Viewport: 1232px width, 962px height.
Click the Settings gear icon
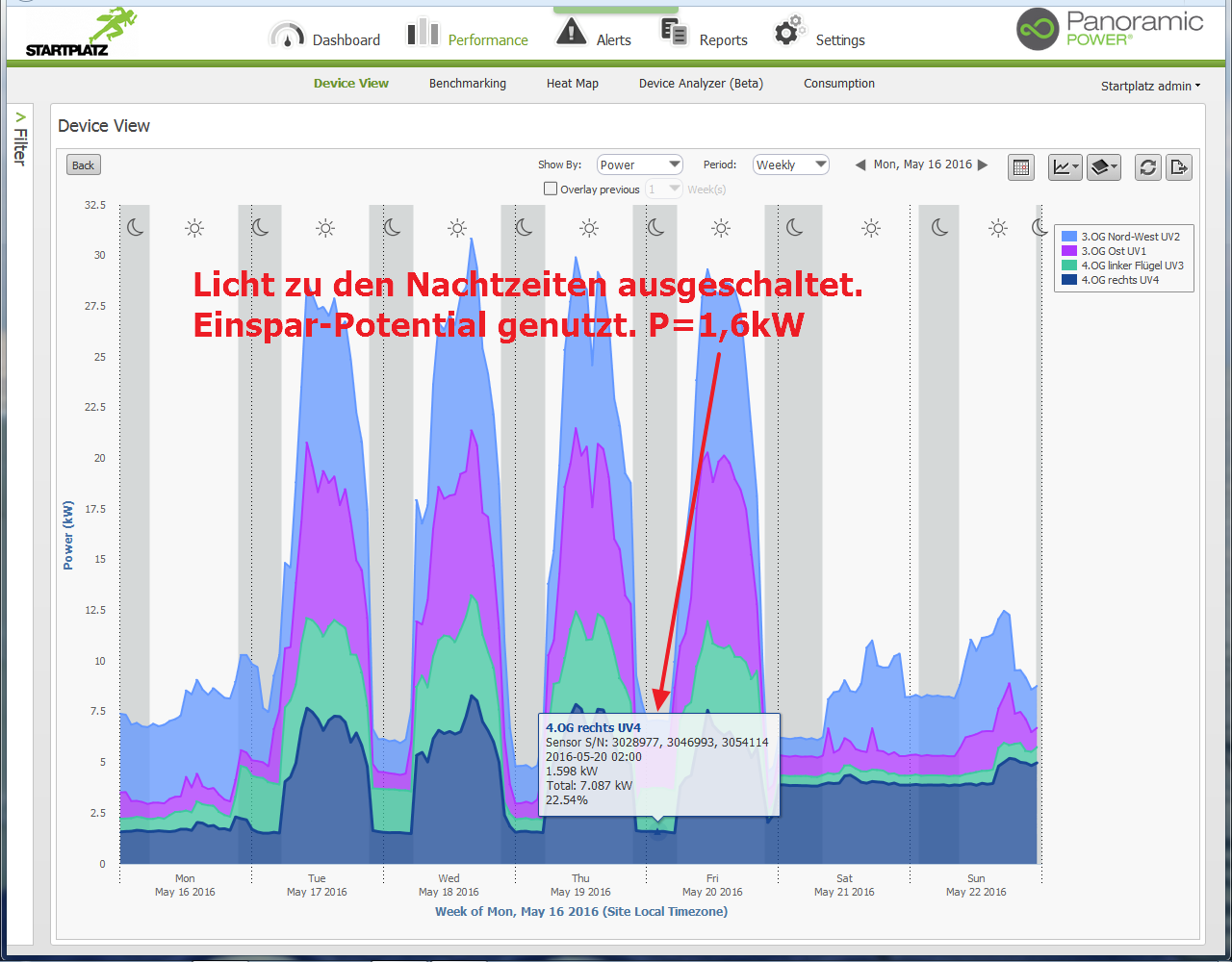[x=789, y=32]
